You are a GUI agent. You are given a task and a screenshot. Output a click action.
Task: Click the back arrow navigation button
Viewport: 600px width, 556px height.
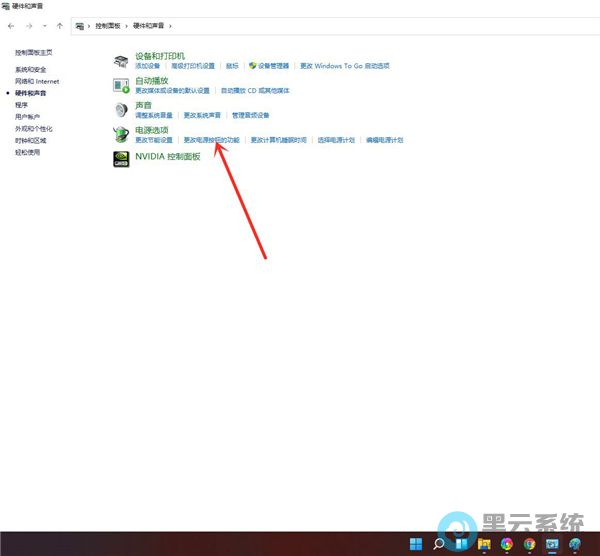point(11,24)
